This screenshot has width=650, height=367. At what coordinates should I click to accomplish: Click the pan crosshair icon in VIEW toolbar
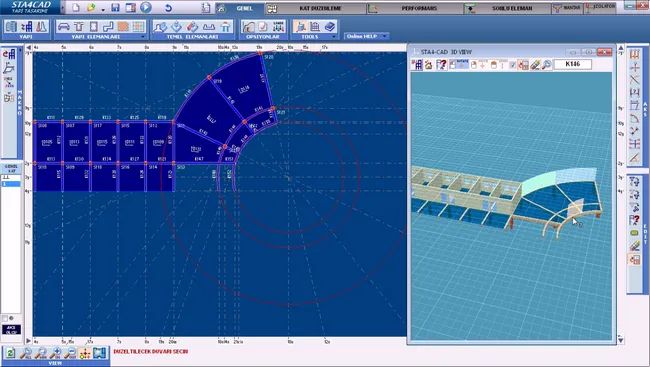pyautogui.click(x=85, y=353)
